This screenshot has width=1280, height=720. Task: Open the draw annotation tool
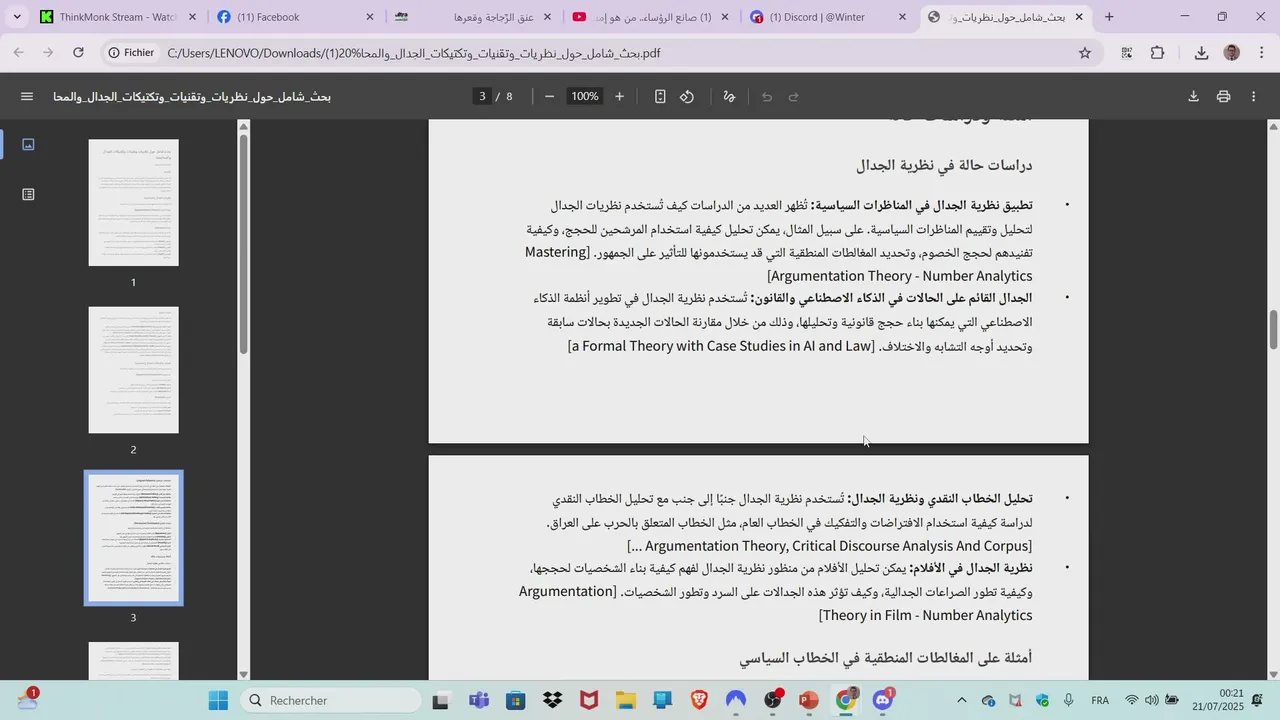729,97
